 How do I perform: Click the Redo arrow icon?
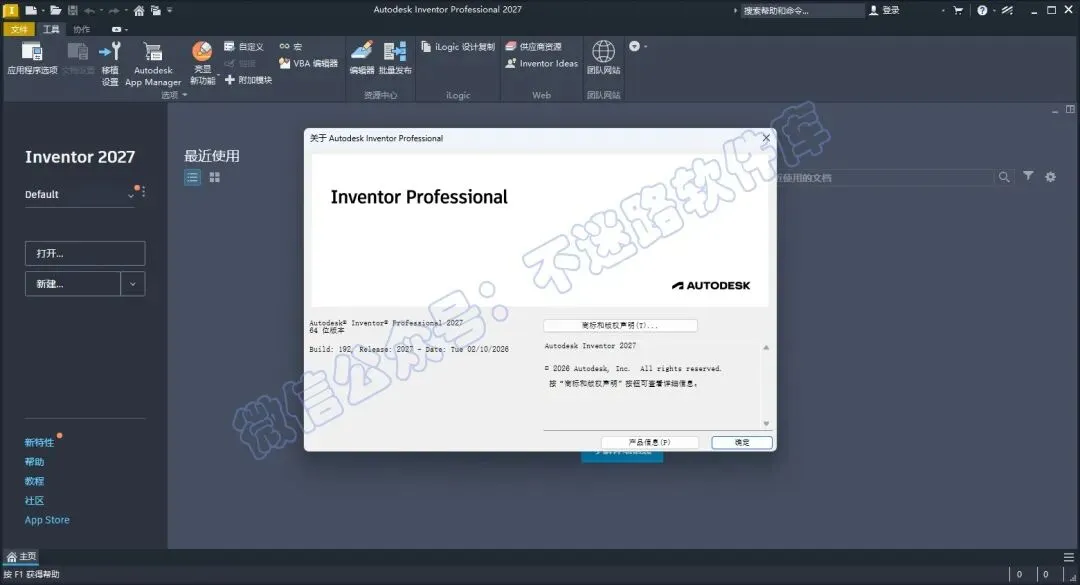pyautogui.click(x=114, y=10)
